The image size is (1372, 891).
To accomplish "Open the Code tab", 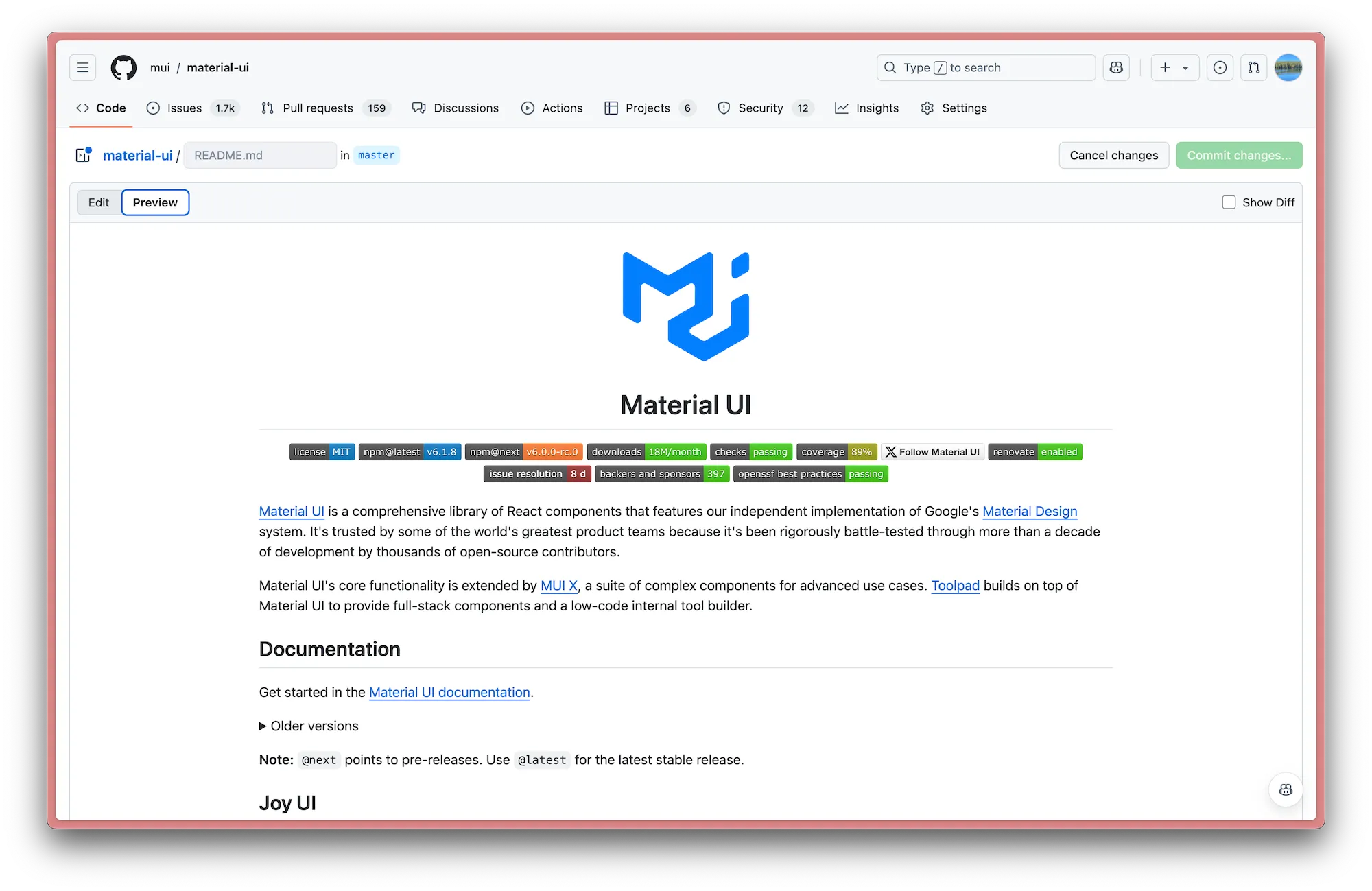I will [x=101, y=108].
